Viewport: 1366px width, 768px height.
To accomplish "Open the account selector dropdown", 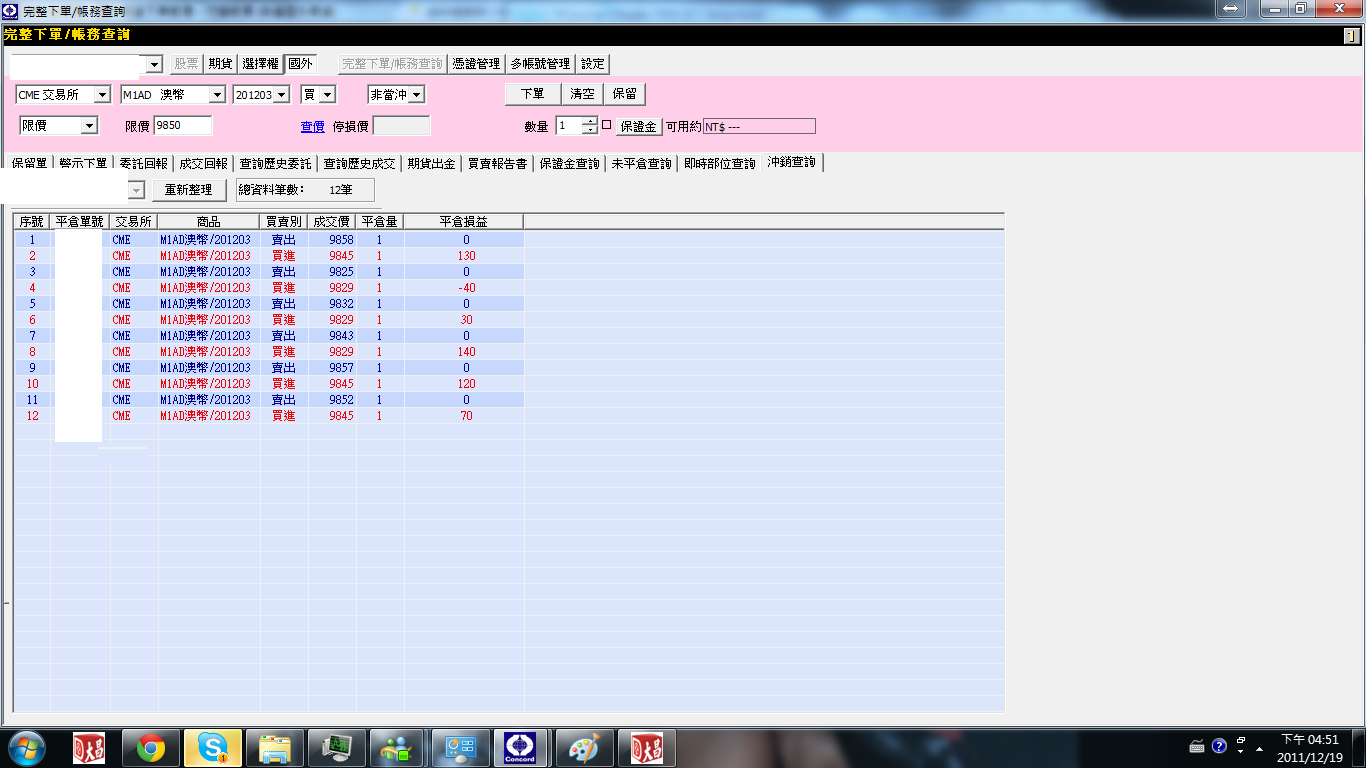I will pyautogui.click(x=154, y=64).
